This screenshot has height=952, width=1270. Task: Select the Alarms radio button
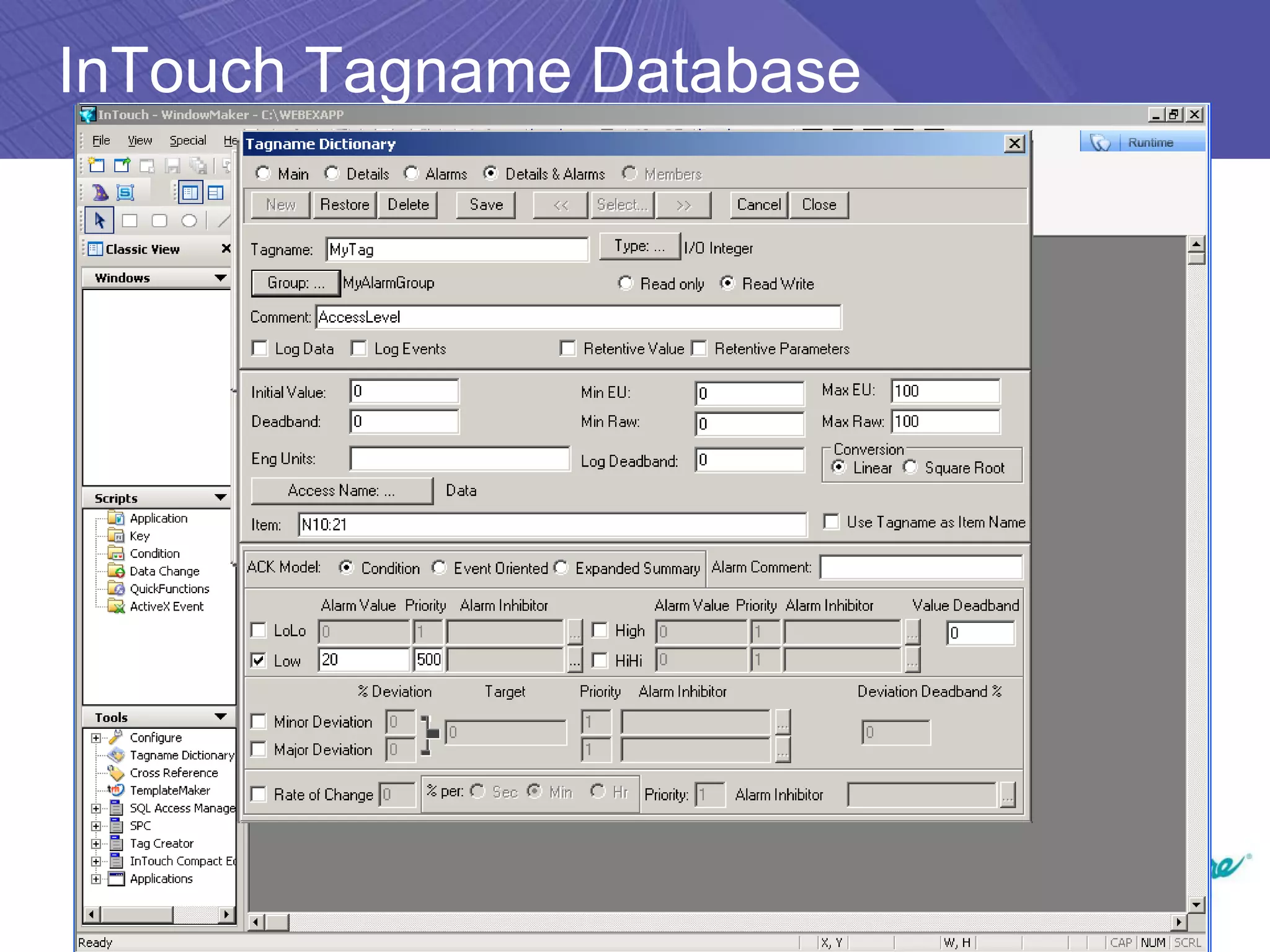click(411, 174)
